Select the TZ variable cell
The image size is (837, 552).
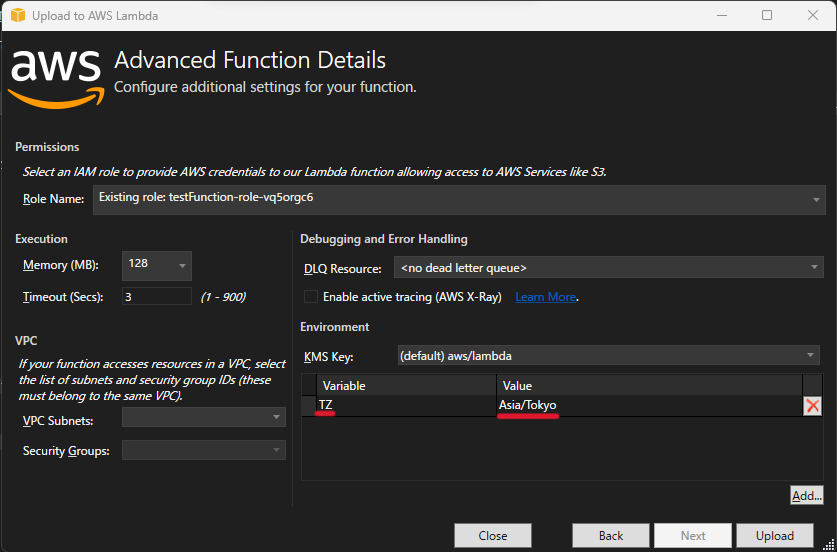pyautogui.click(x=406, y=406)
